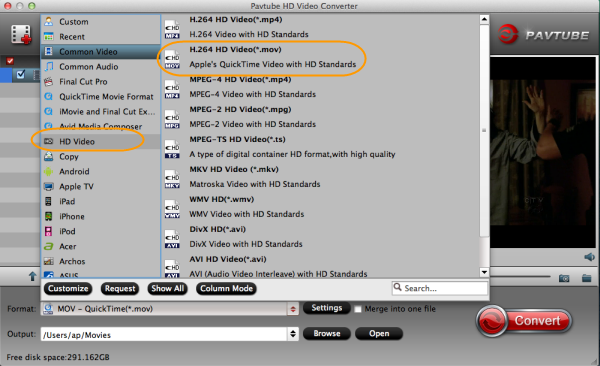Click the WMV HD(*.wmv) icon
The width and height of the screenshot is (600, 366).
(x=172, y=209)
